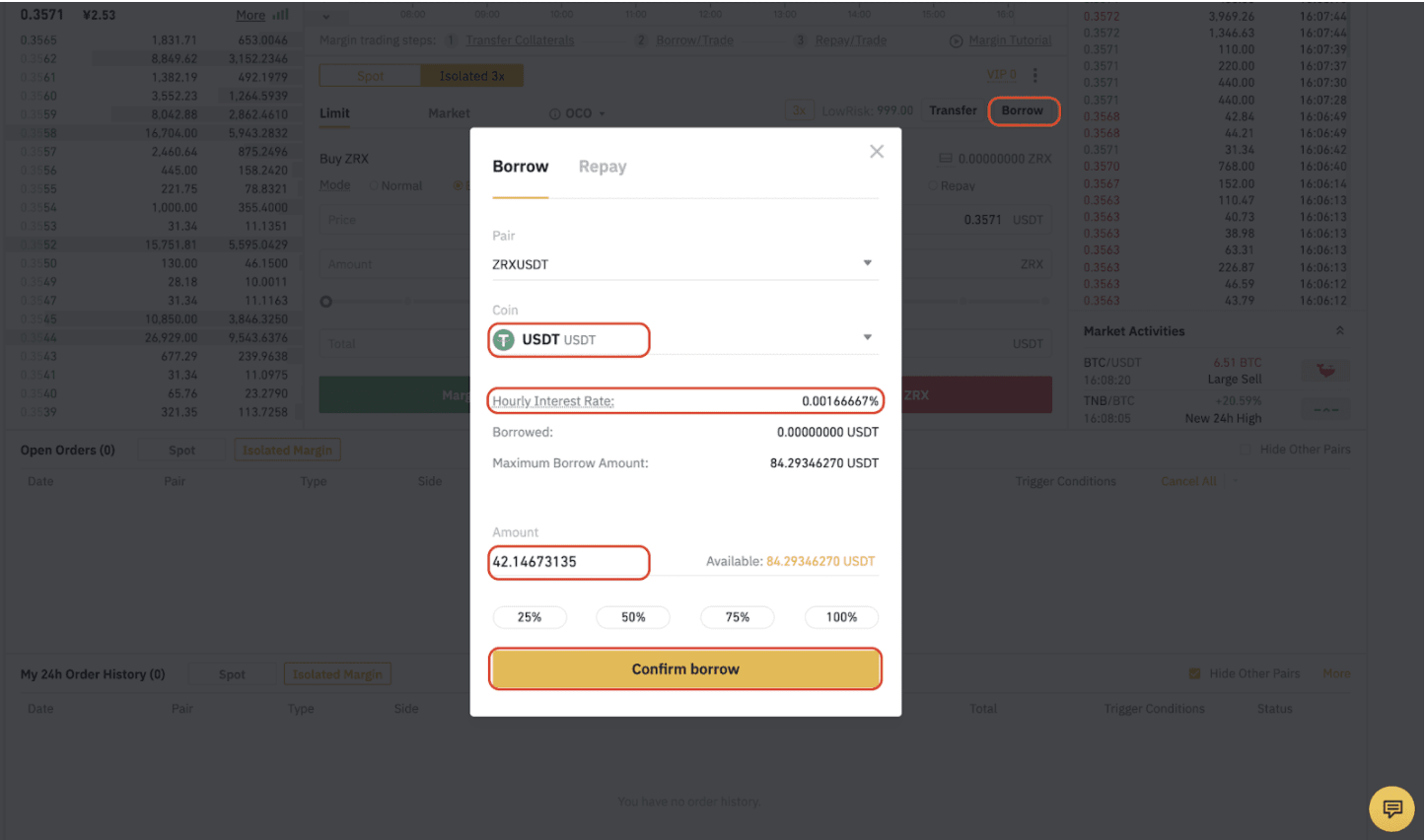Click order book price 0.3565 row
The image size is (1426, 840).
point(154,40)
